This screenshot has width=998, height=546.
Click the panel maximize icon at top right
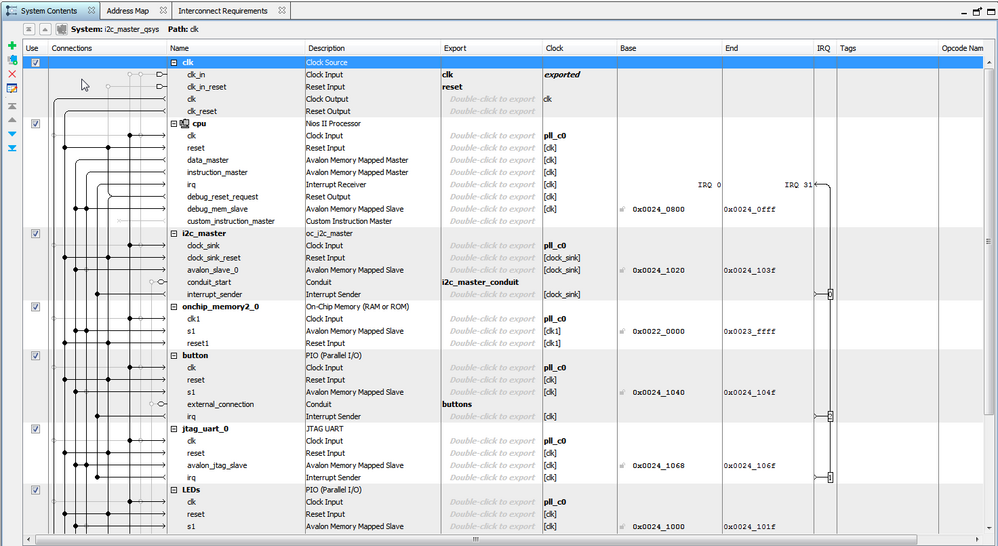[x=991, y=11]
